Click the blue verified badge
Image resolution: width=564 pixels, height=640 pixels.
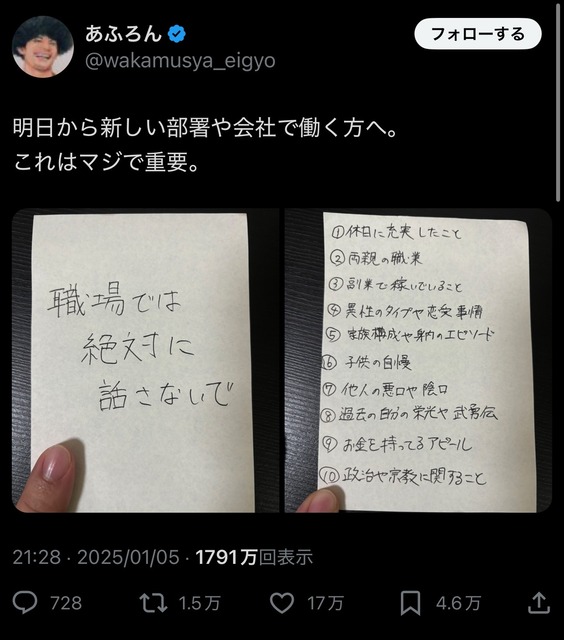pyautogui.click(x=177, y=34)
